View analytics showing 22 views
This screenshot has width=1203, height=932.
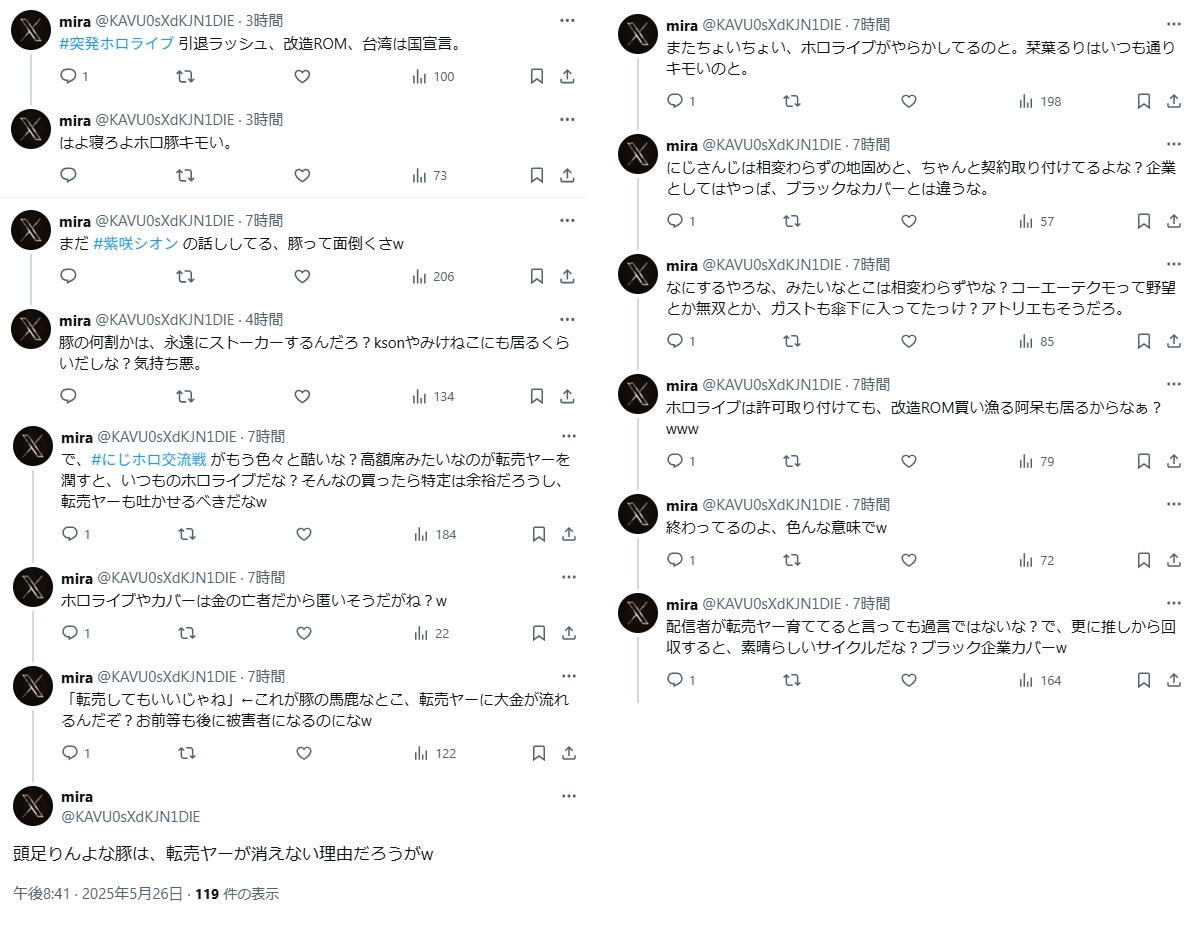pyautogui.click(x=432, y=633)
